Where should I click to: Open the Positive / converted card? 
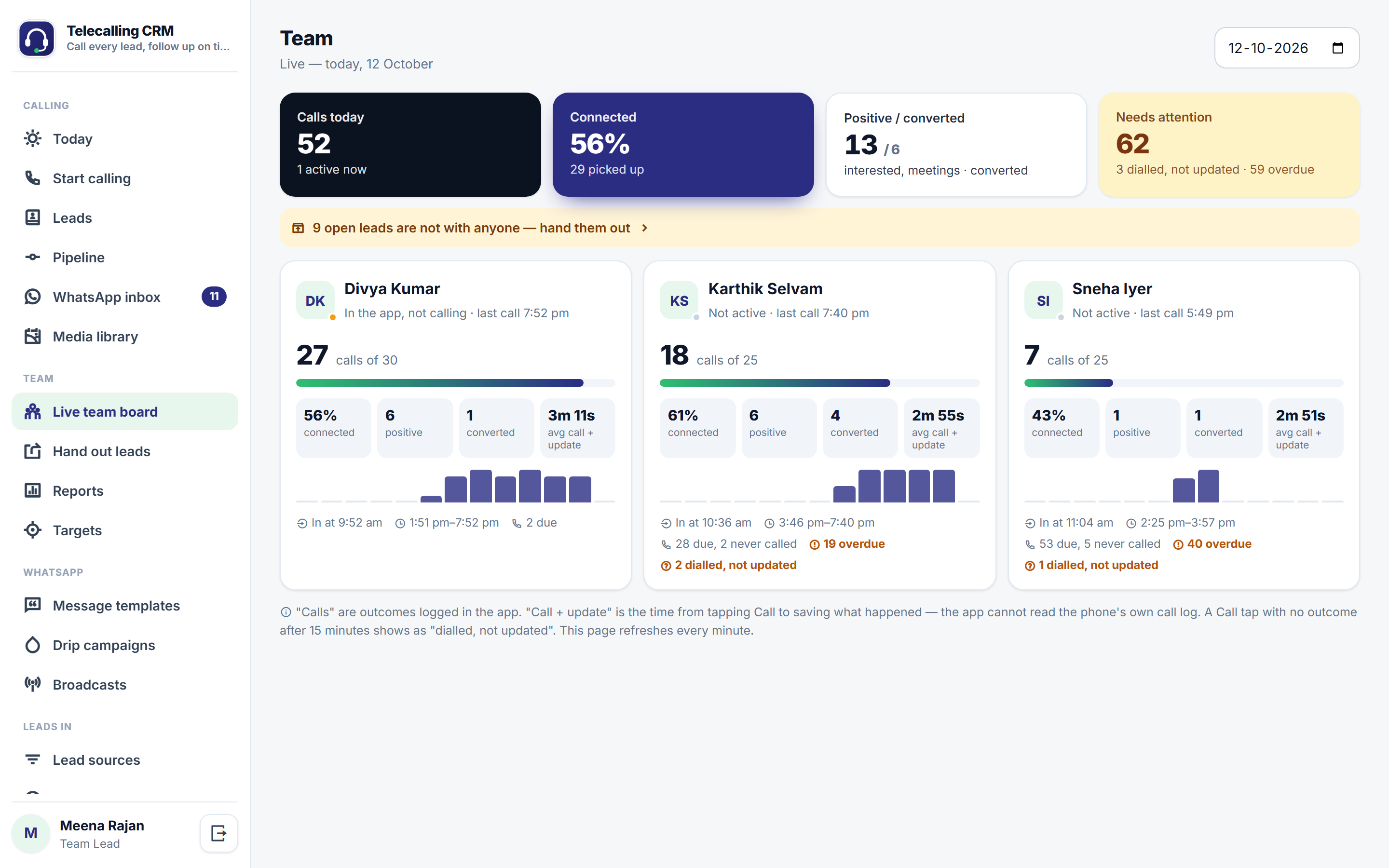coord(955,145)
